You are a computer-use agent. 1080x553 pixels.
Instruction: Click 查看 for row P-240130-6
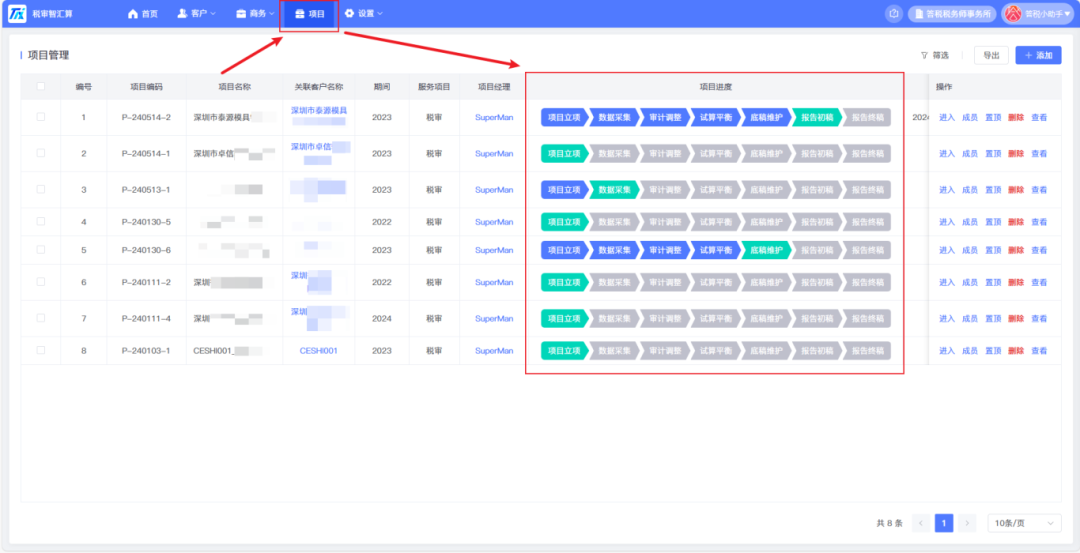pos(1039,250)
